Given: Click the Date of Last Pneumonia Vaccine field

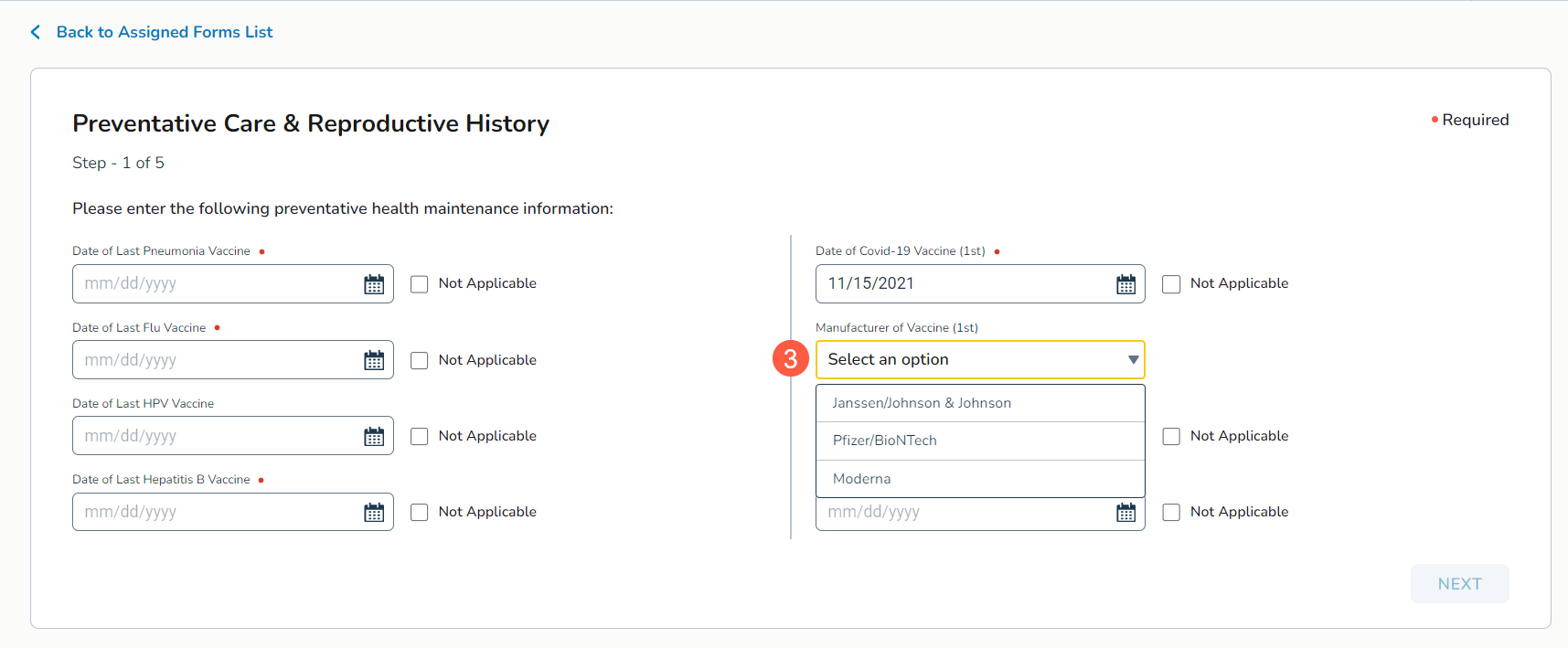Looking at the screenshot, I should point(215,284).
